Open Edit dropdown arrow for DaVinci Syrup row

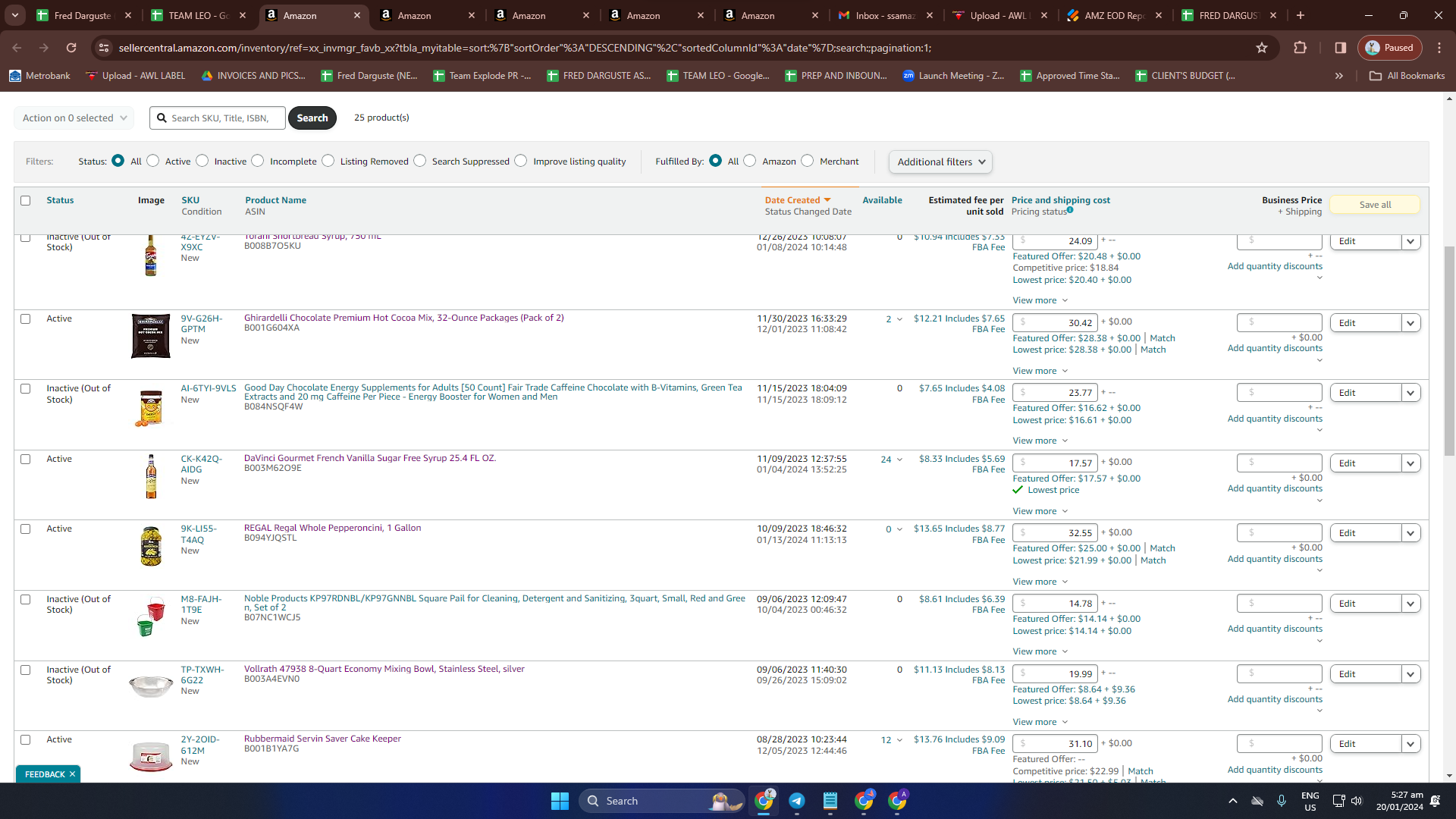pyautogui.click(x=1410, y=463)
